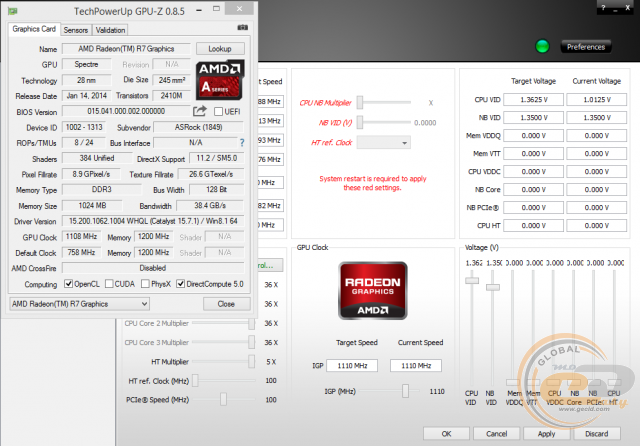The height and width of the screenshot is (446, 640).
Task: Switch to the Validation tab
Action: 110,30
